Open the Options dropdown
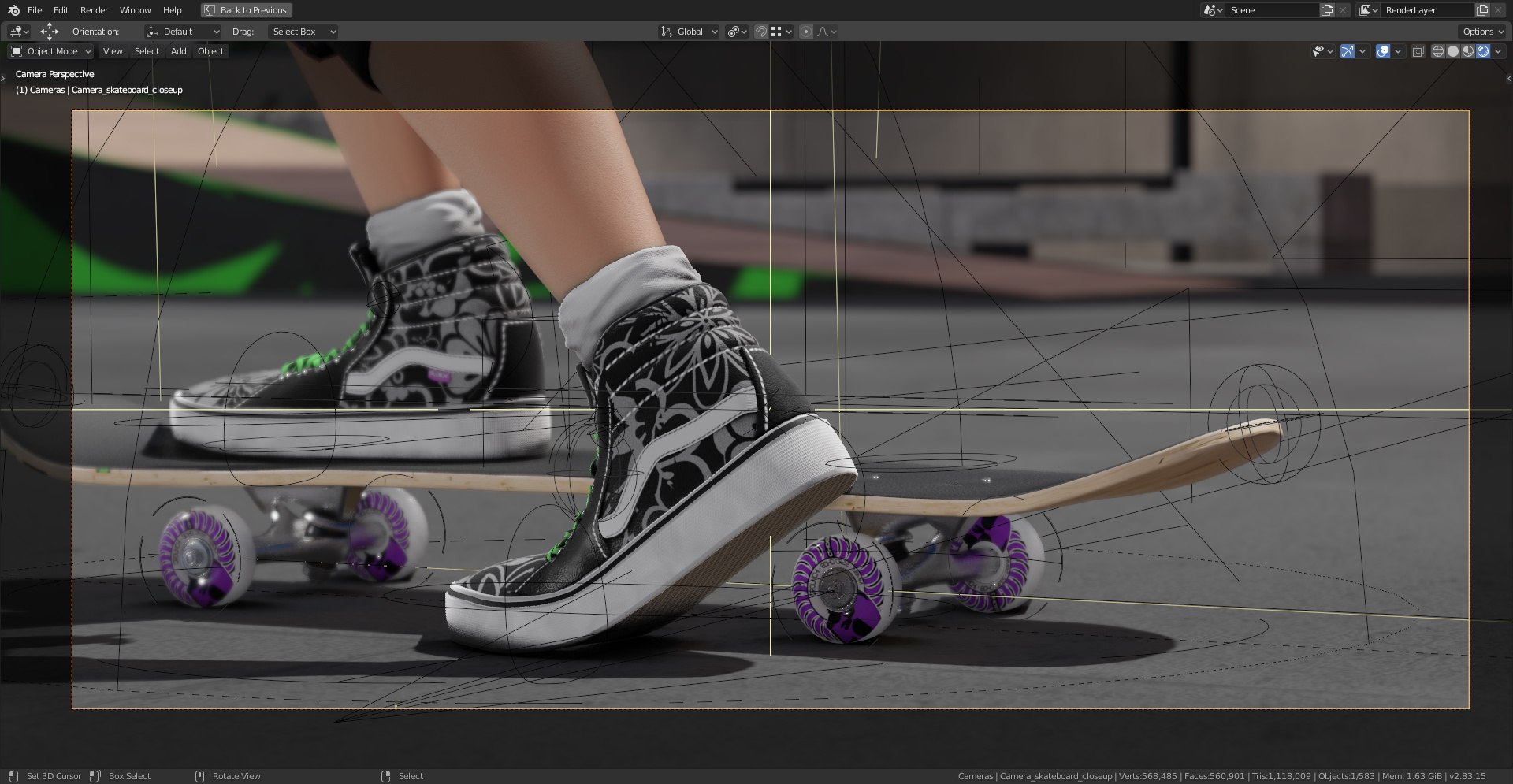 click(x=1482, y=32)
